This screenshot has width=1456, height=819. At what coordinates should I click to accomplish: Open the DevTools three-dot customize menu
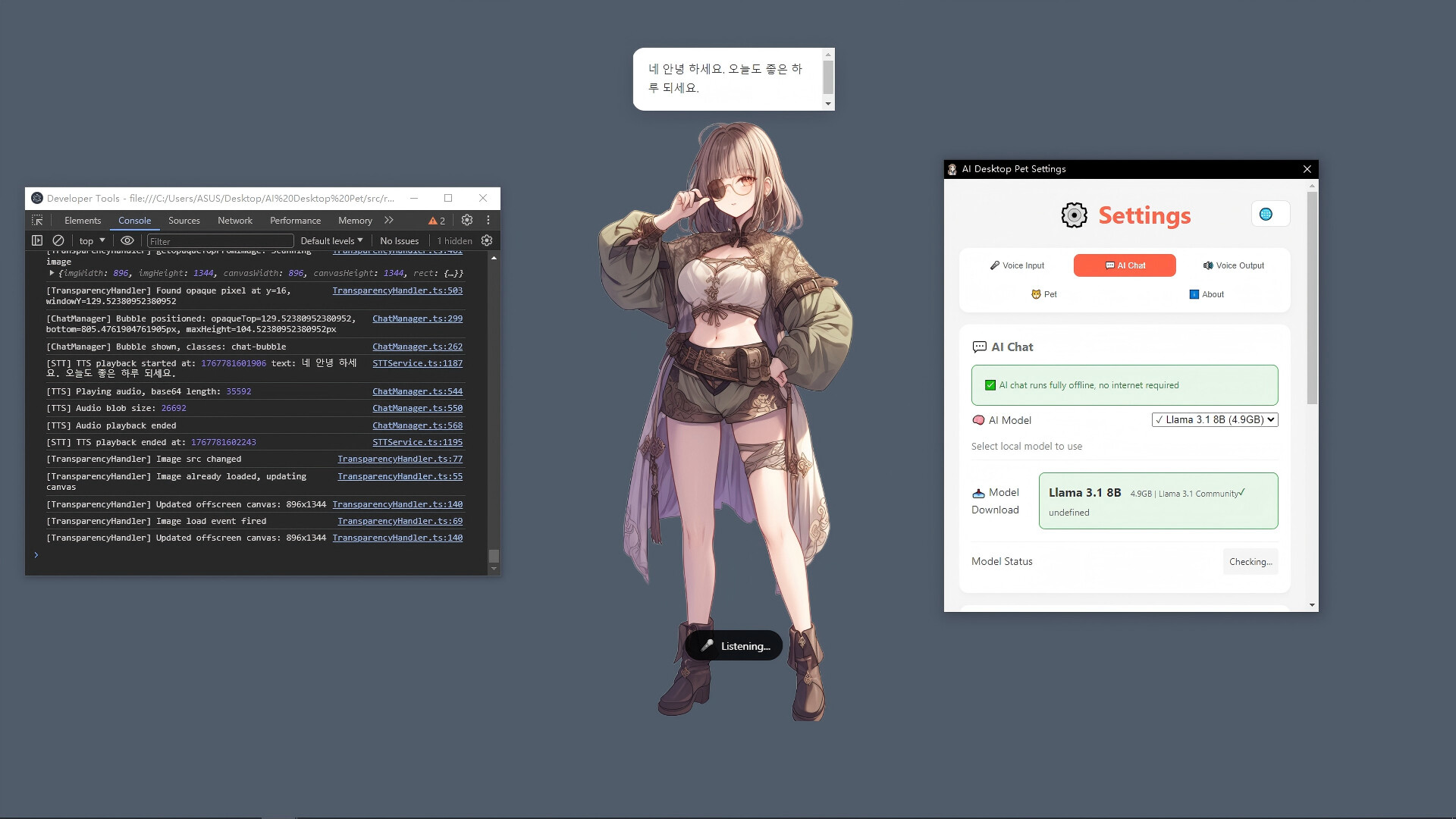(488, 220)
